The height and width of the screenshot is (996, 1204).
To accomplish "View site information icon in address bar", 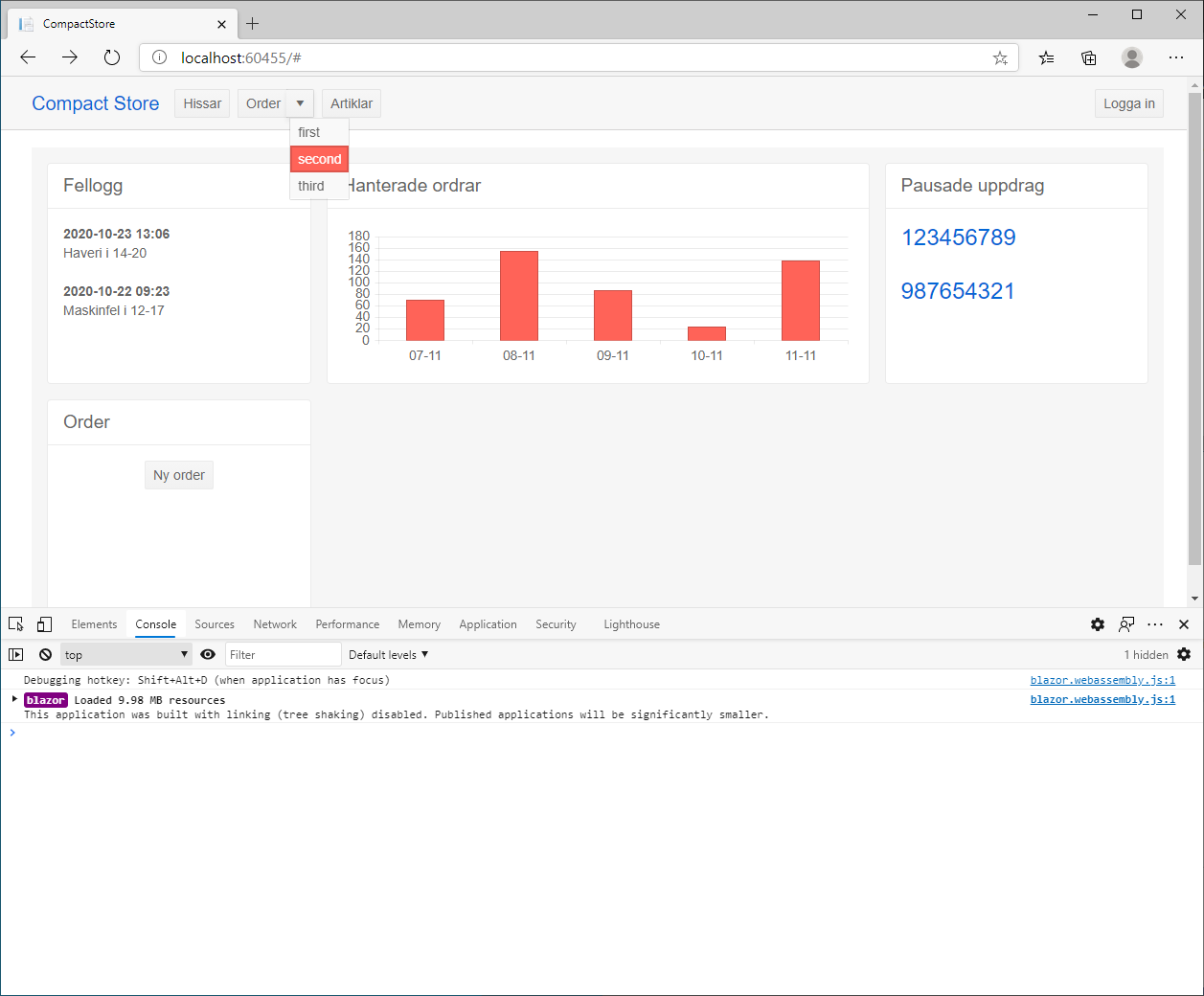I will [x=159, y=57].
